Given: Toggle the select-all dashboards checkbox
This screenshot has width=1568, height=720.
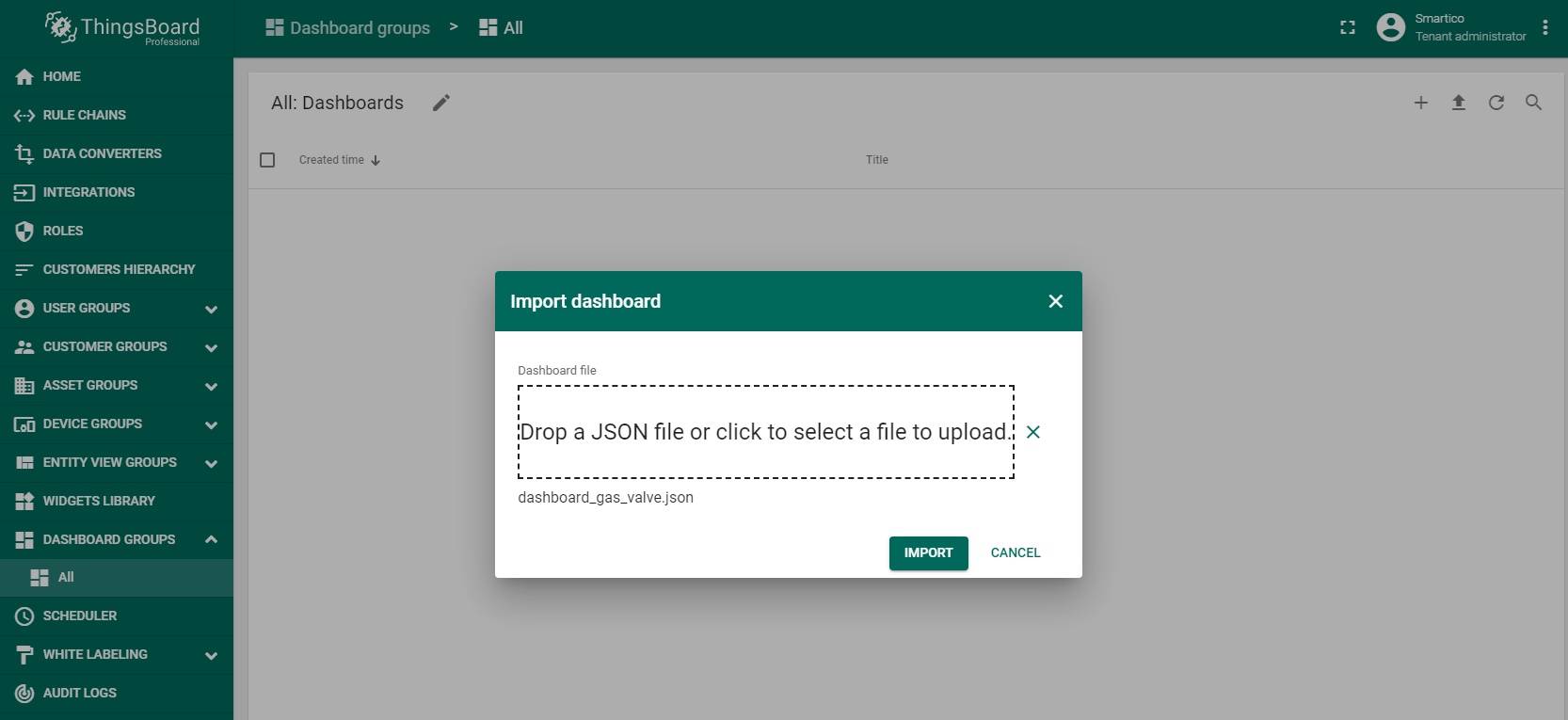Looking at the screenshot, I should point(267,160).
